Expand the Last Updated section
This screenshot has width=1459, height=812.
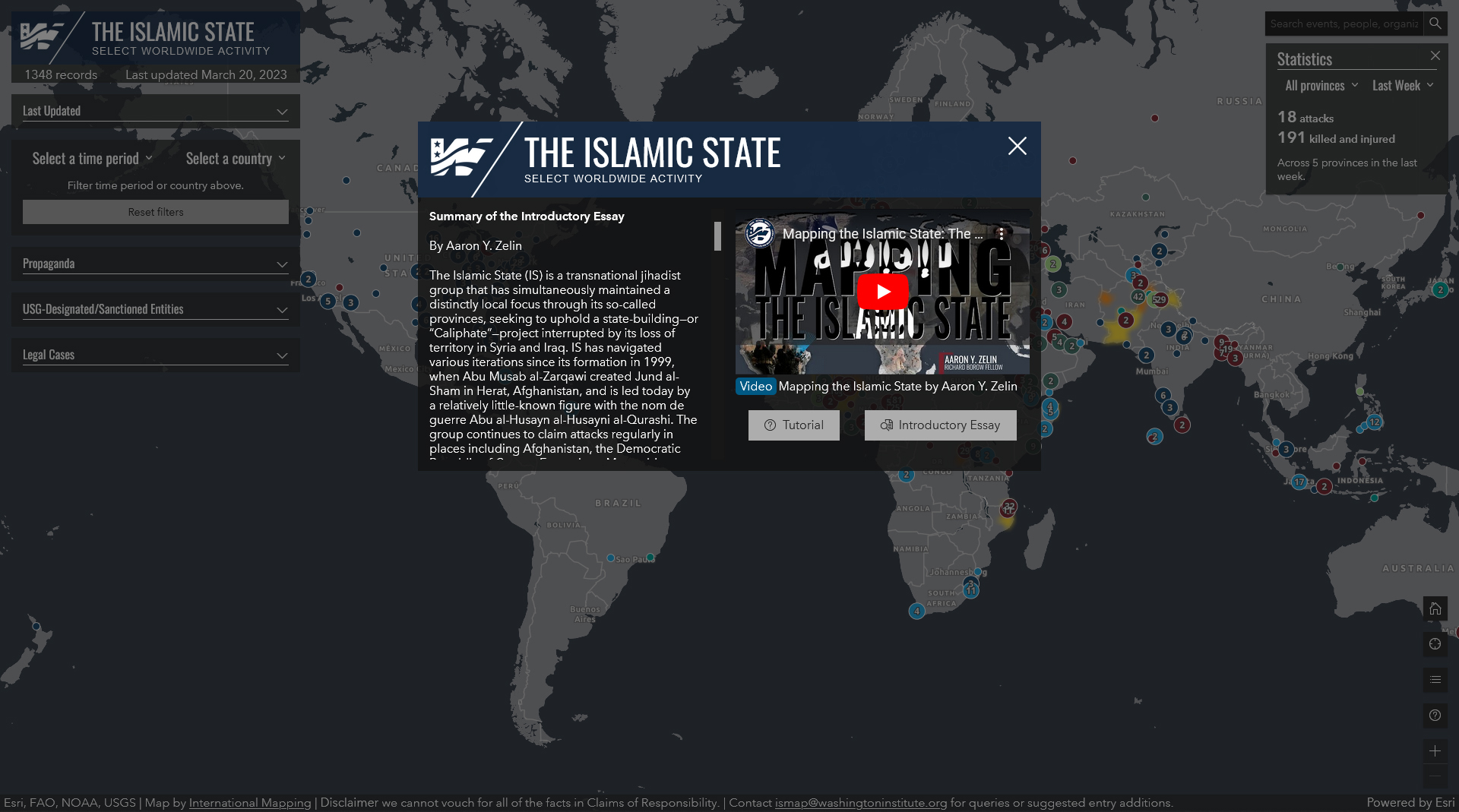(x=156, y=111)
